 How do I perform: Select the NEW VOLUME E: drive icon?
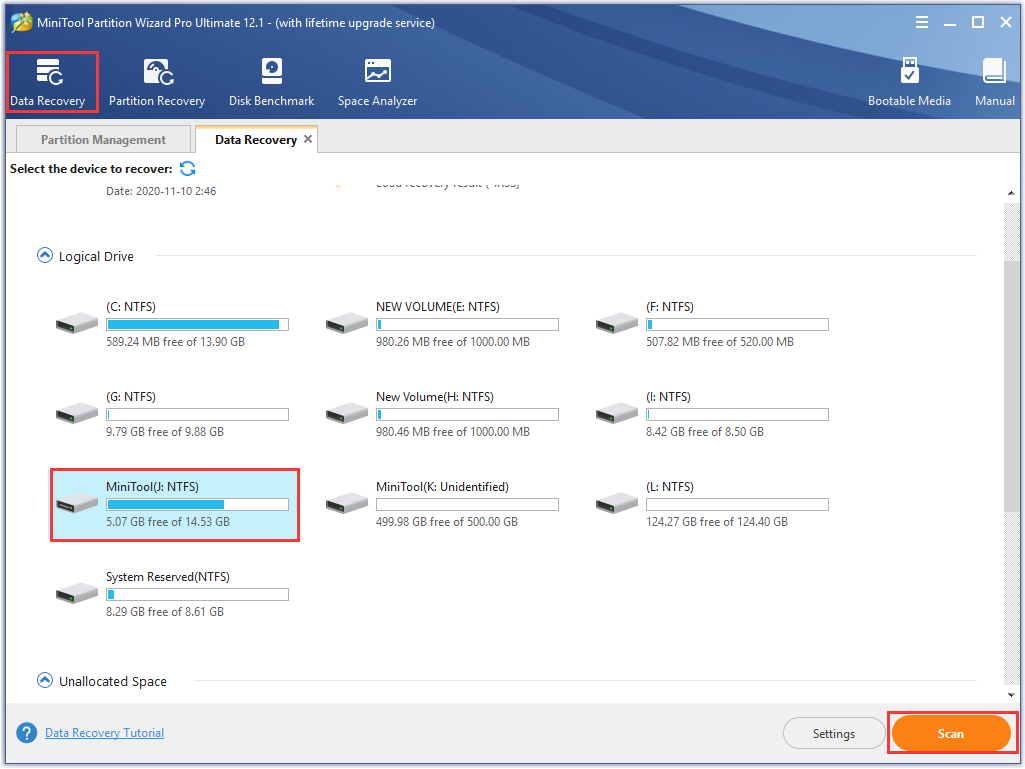346,323
